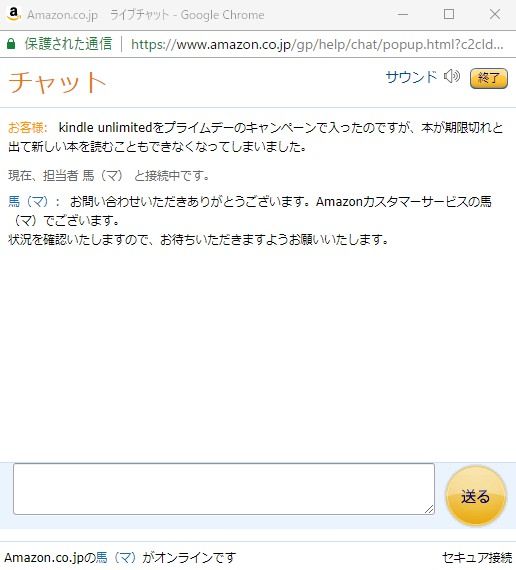Click the 馬（マ）: agent label in conversation
Image resolution: width=516 pixels, height=570 pixels.
(x=34, y=201)
